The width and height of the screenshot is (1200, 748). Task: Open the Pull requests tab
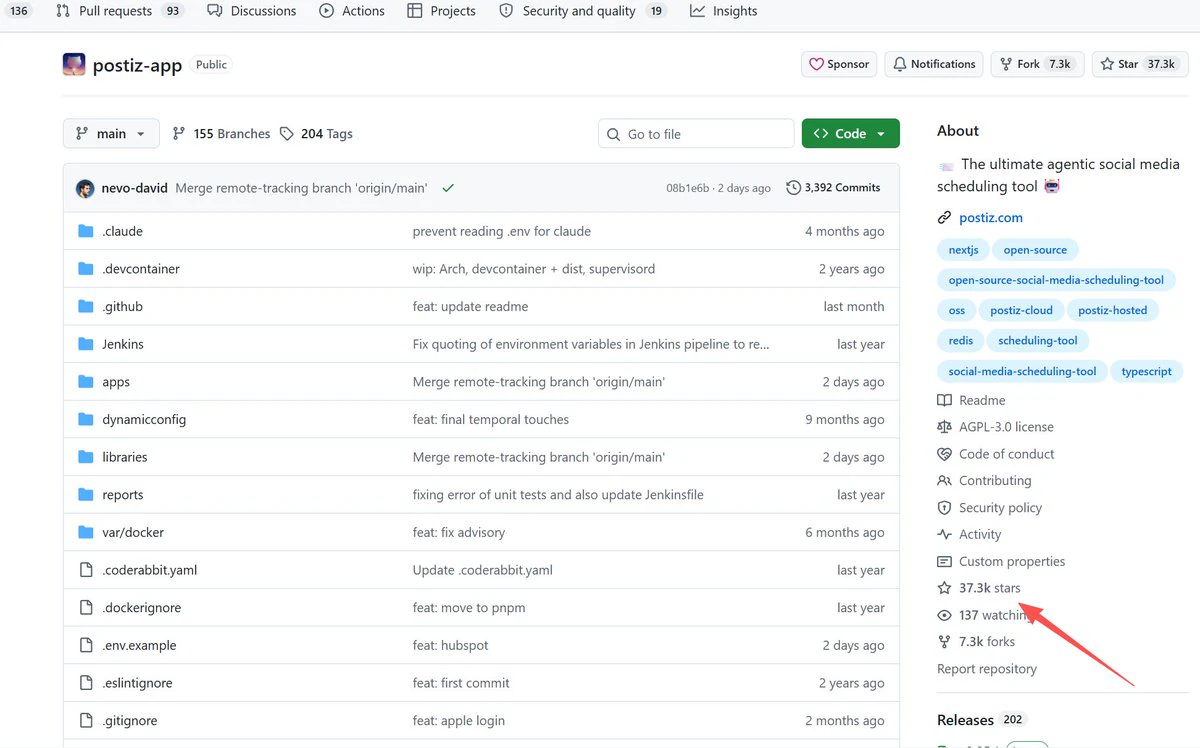[x=118, y=11]
